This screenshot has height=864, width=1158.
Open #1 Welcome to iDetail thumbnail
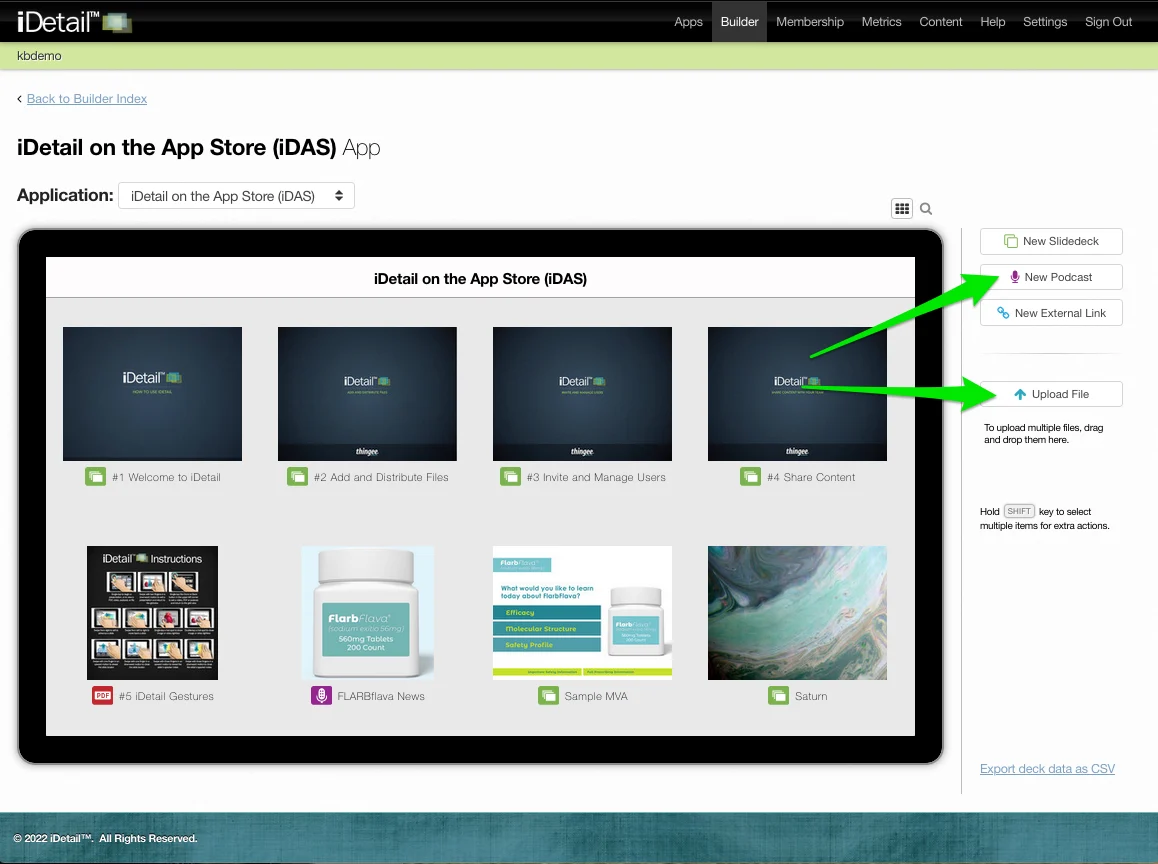click(152, 394)
